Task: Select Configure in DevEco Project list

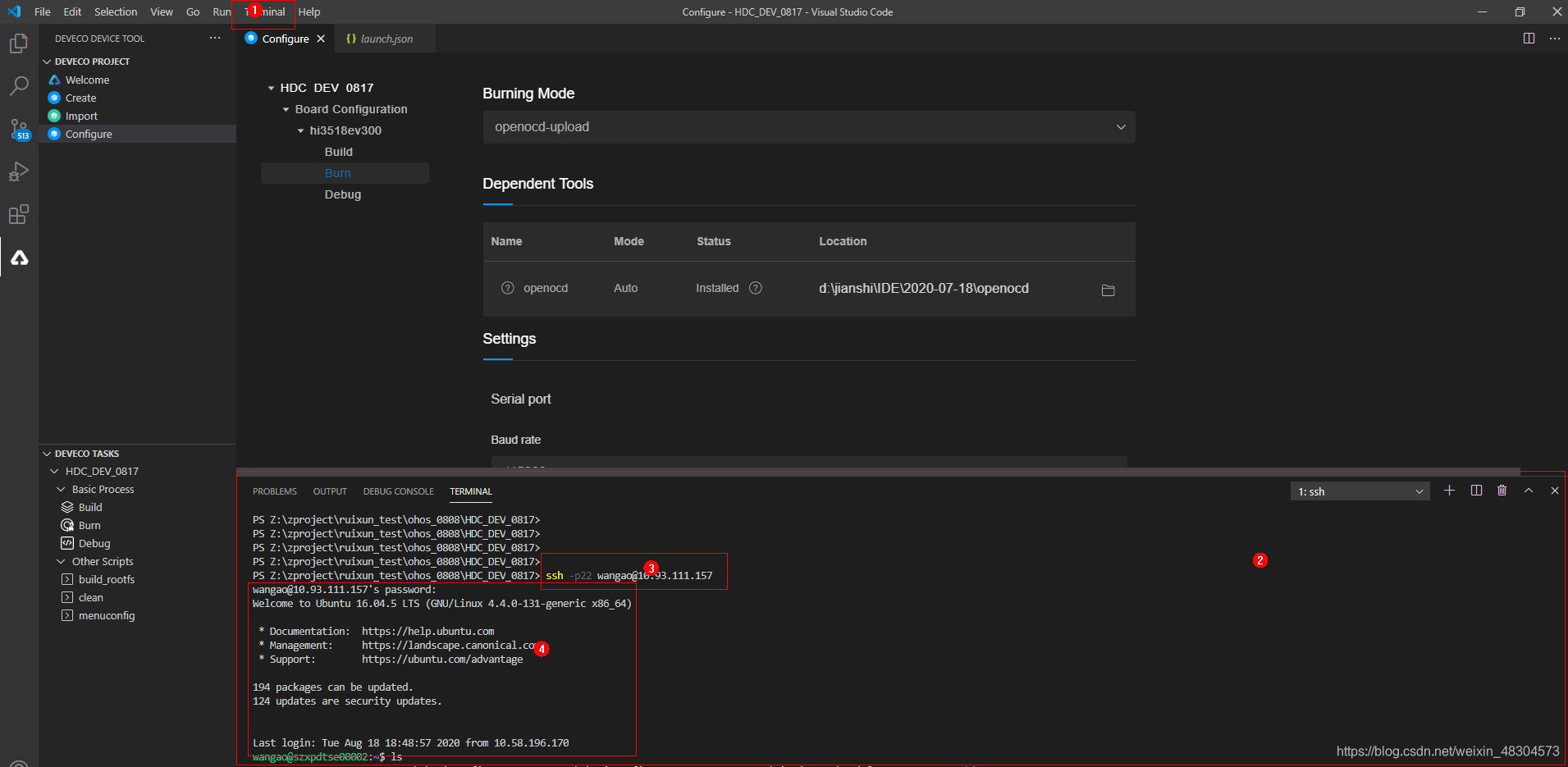Action: pos(89,134)
